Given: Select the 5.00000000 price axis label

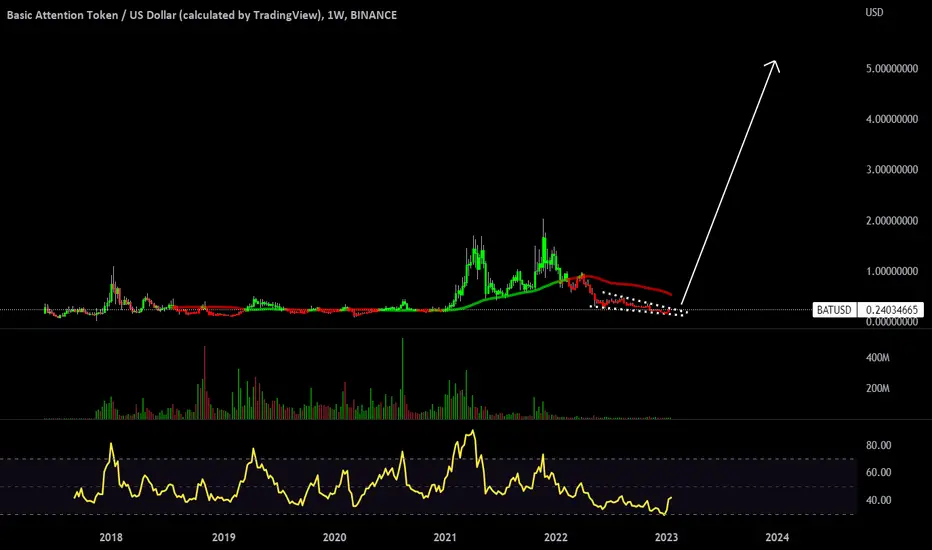Looking at the screenshot, I should click(892, 69).
